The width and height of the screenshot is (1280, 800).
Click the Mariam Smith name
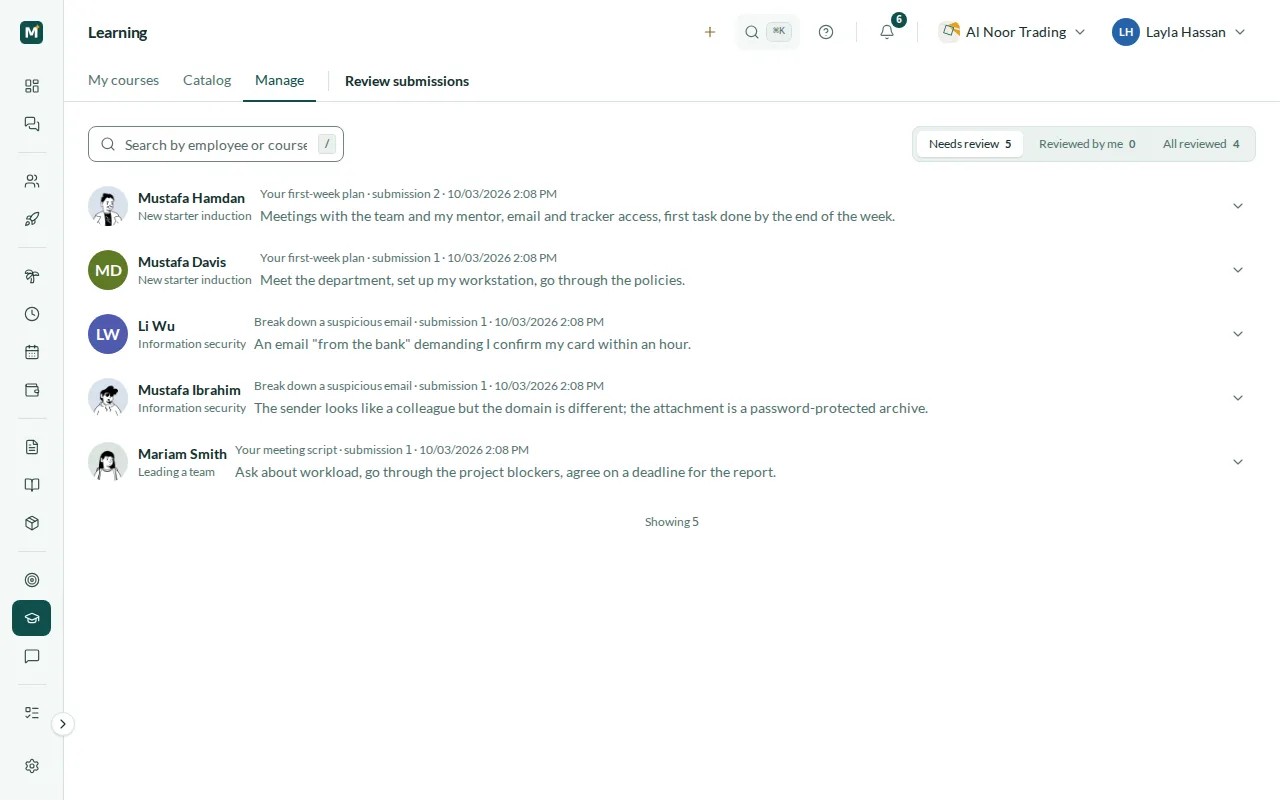182,454
